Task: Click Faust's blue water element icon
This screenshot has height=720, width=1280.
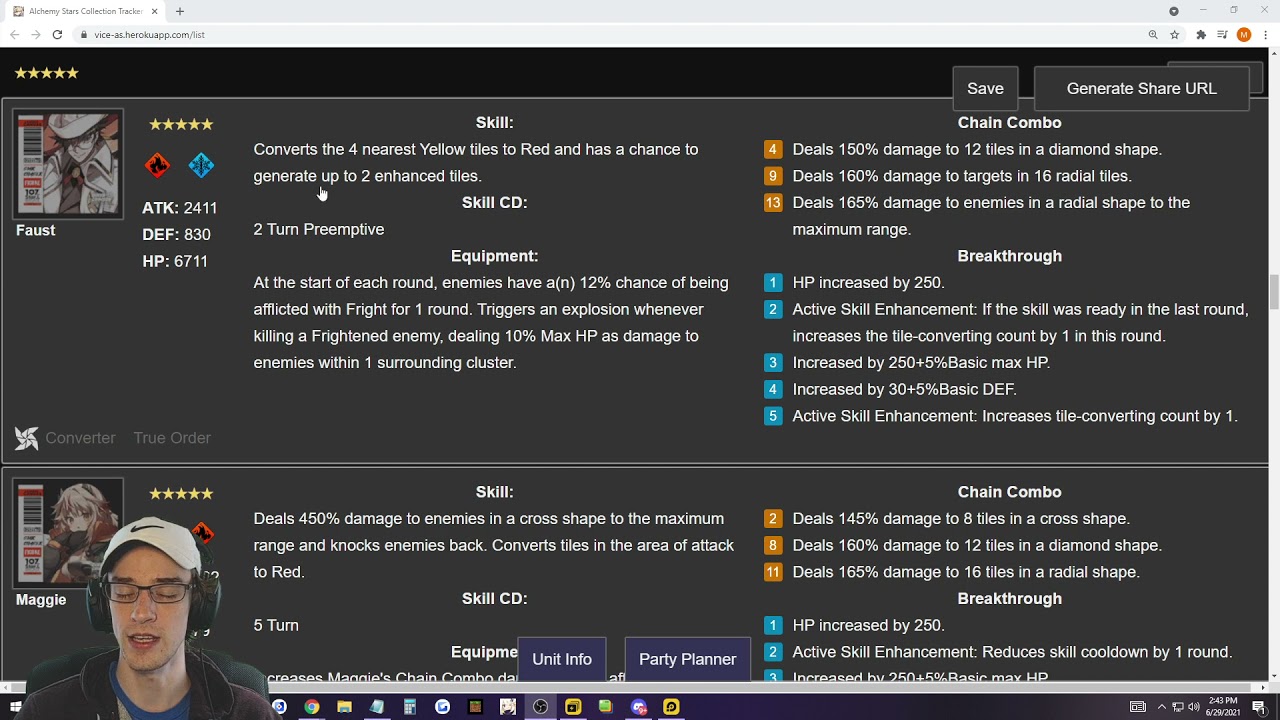Action: point(201,165)
